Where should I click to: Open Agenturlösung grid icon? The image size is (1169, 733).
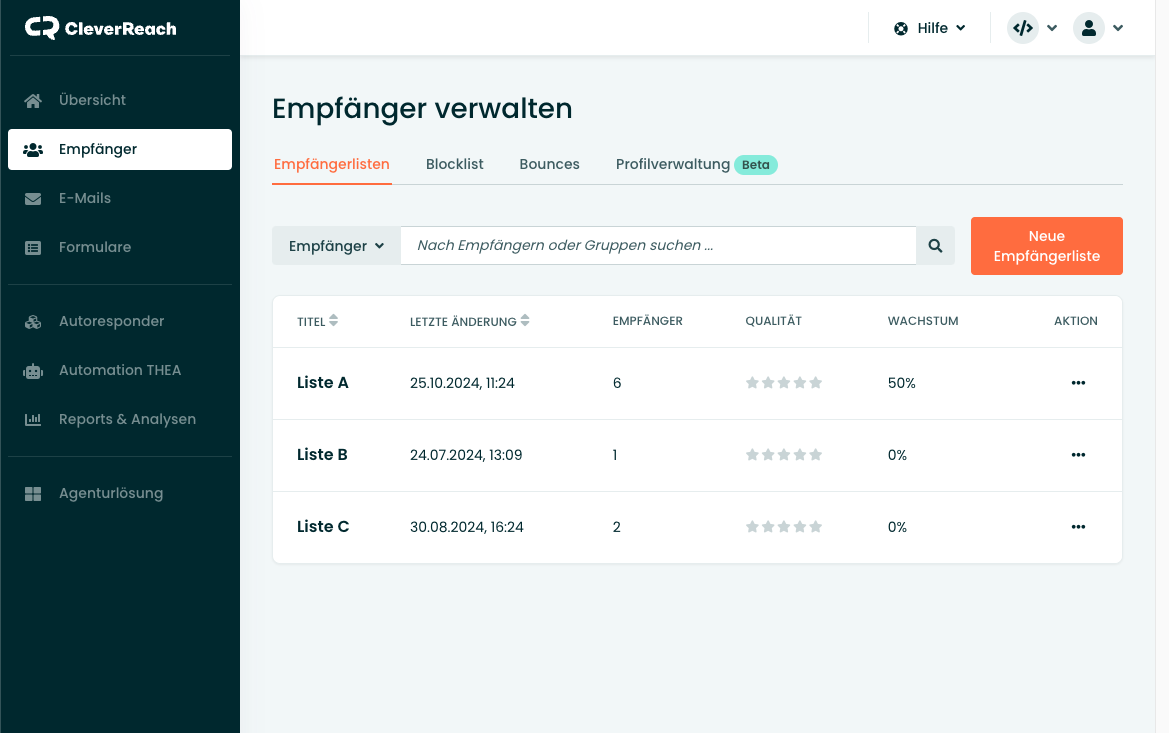click(33, 493)
